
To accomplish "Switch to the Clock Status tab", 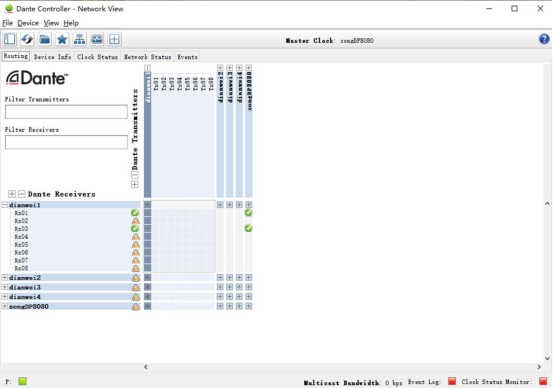I will [x=97, y=57].
